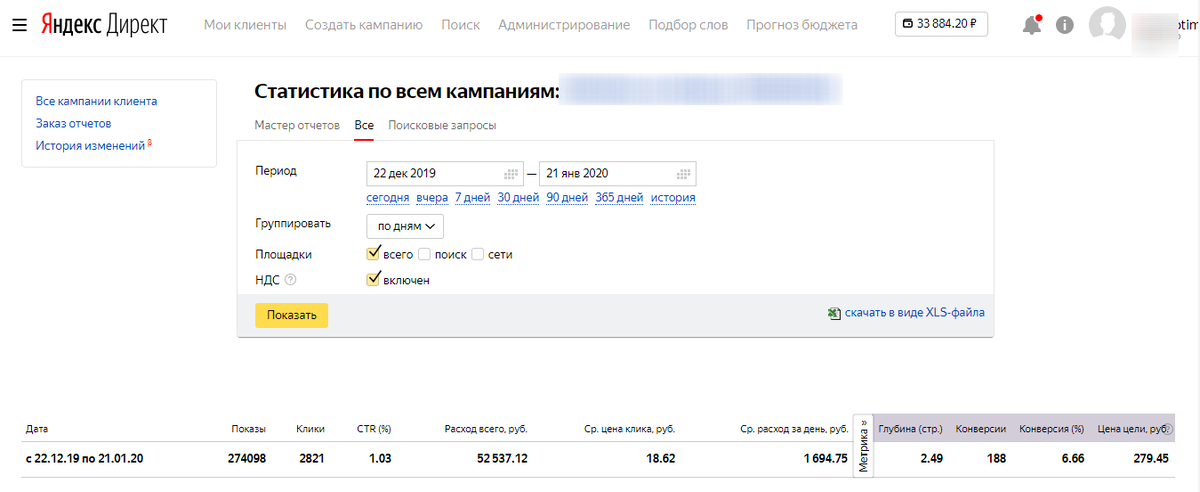Viewport: 1200px width, 492px height.
Task: Switch to Мастер отчетов tab
Action: pos(296,126)
